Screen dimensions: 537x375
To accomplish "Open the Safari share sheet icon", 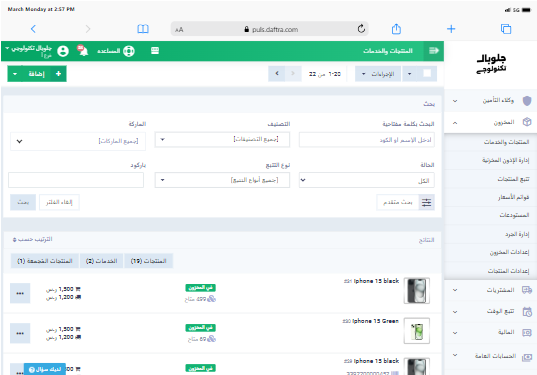I will pos(396,29).
